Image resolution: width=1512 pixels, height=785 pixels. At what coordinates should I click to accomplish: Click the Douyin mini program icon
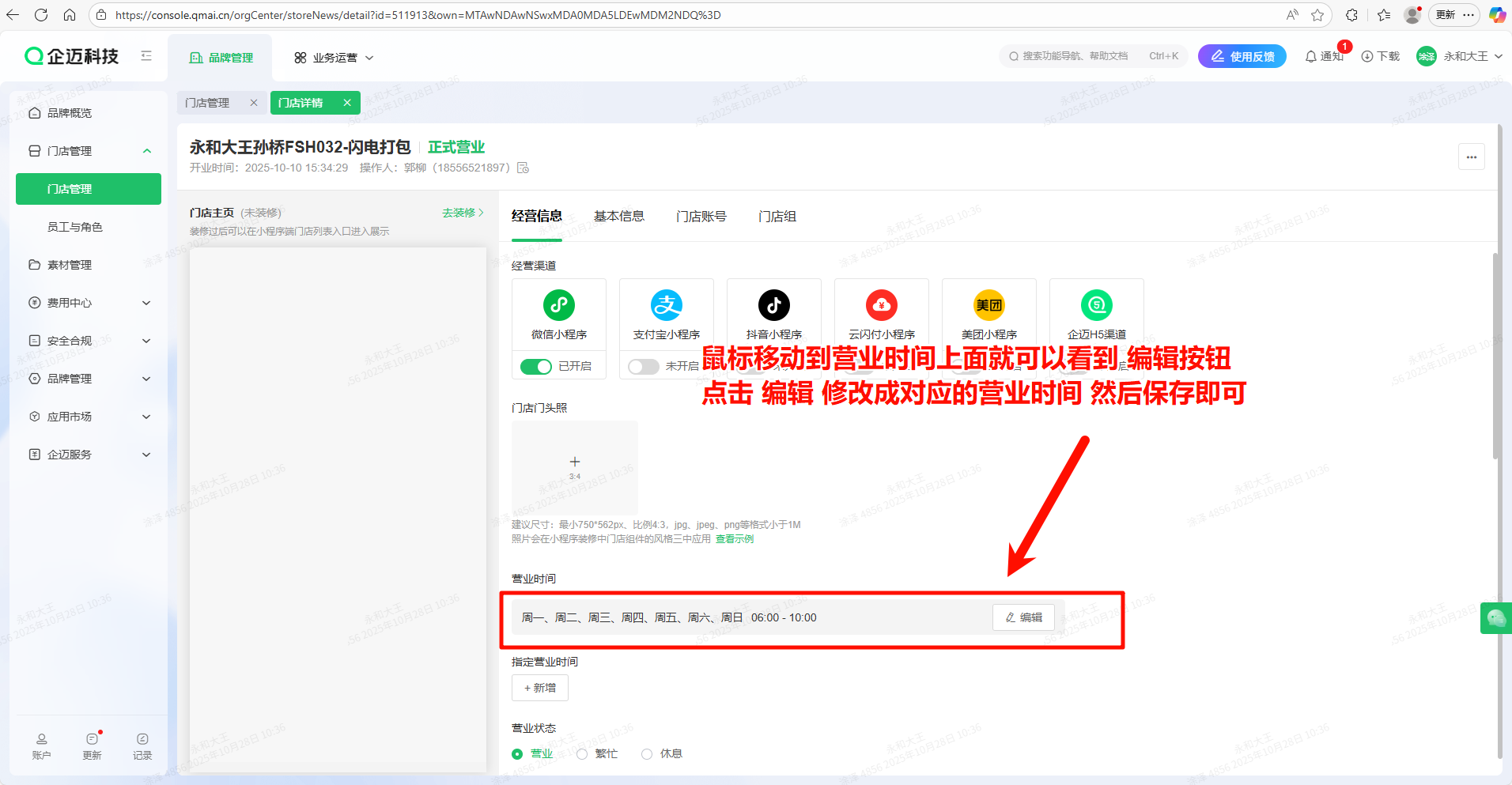tap(773, 305)
